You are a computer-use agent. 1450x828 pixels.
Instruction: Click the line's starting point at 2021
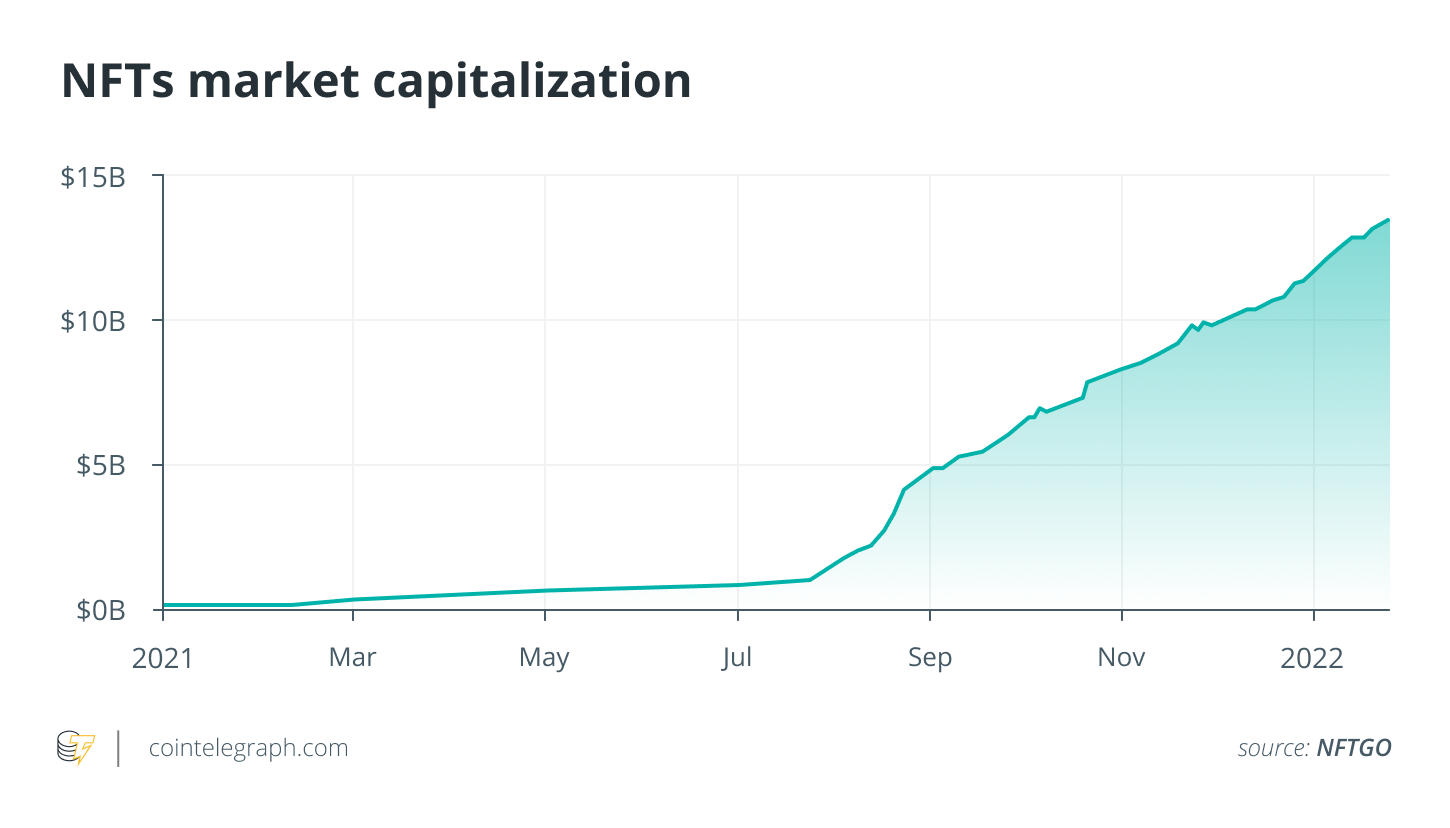pos(164,604)
